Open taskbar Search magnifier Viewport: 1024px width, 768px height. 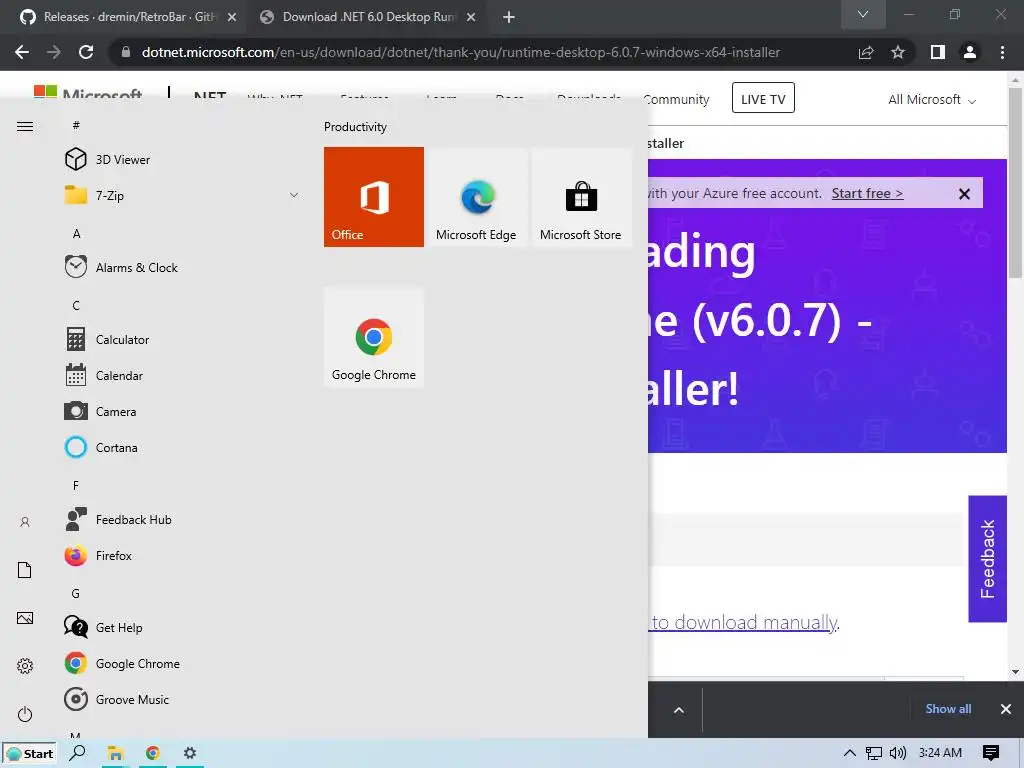tap(77, 753)
